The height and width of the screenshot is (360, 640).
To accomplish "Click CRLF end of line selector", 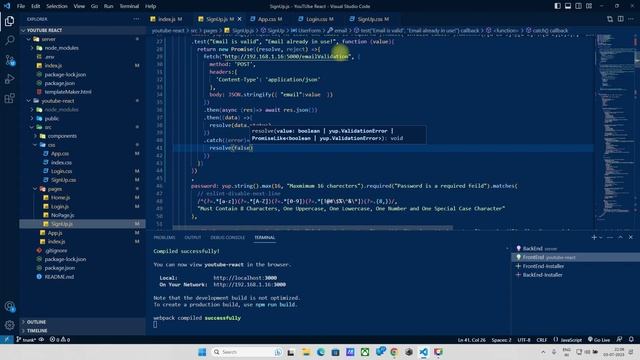I will click(542, 340).
